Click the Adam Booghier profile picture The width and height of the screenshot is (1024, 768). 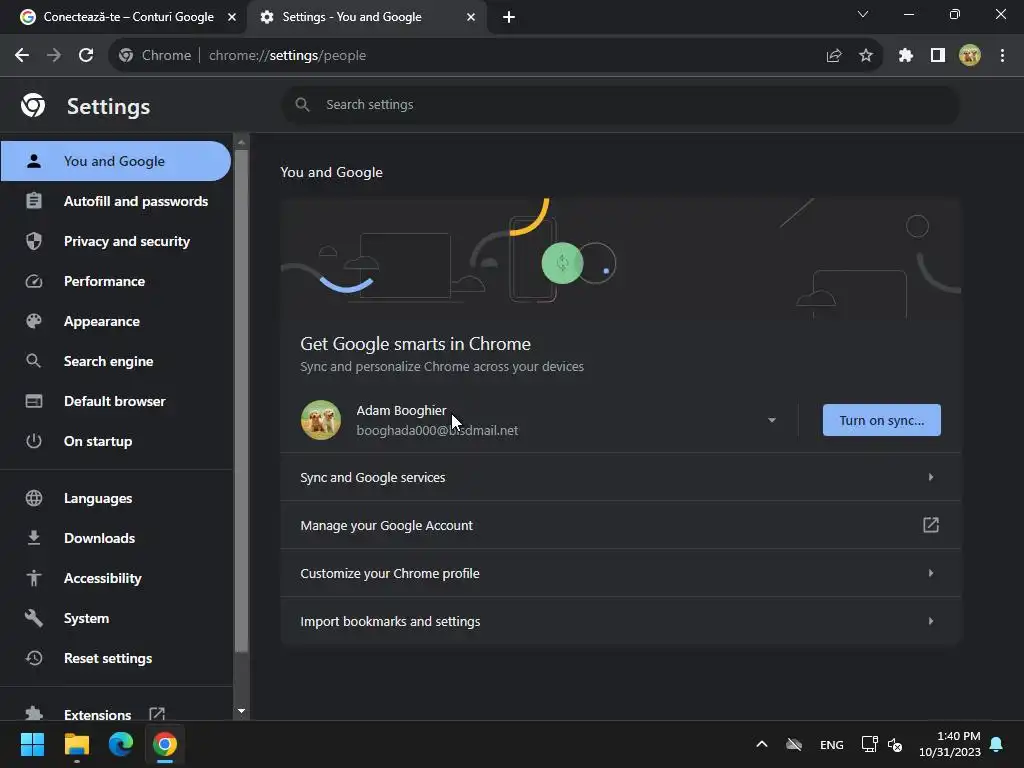(321, 420)
